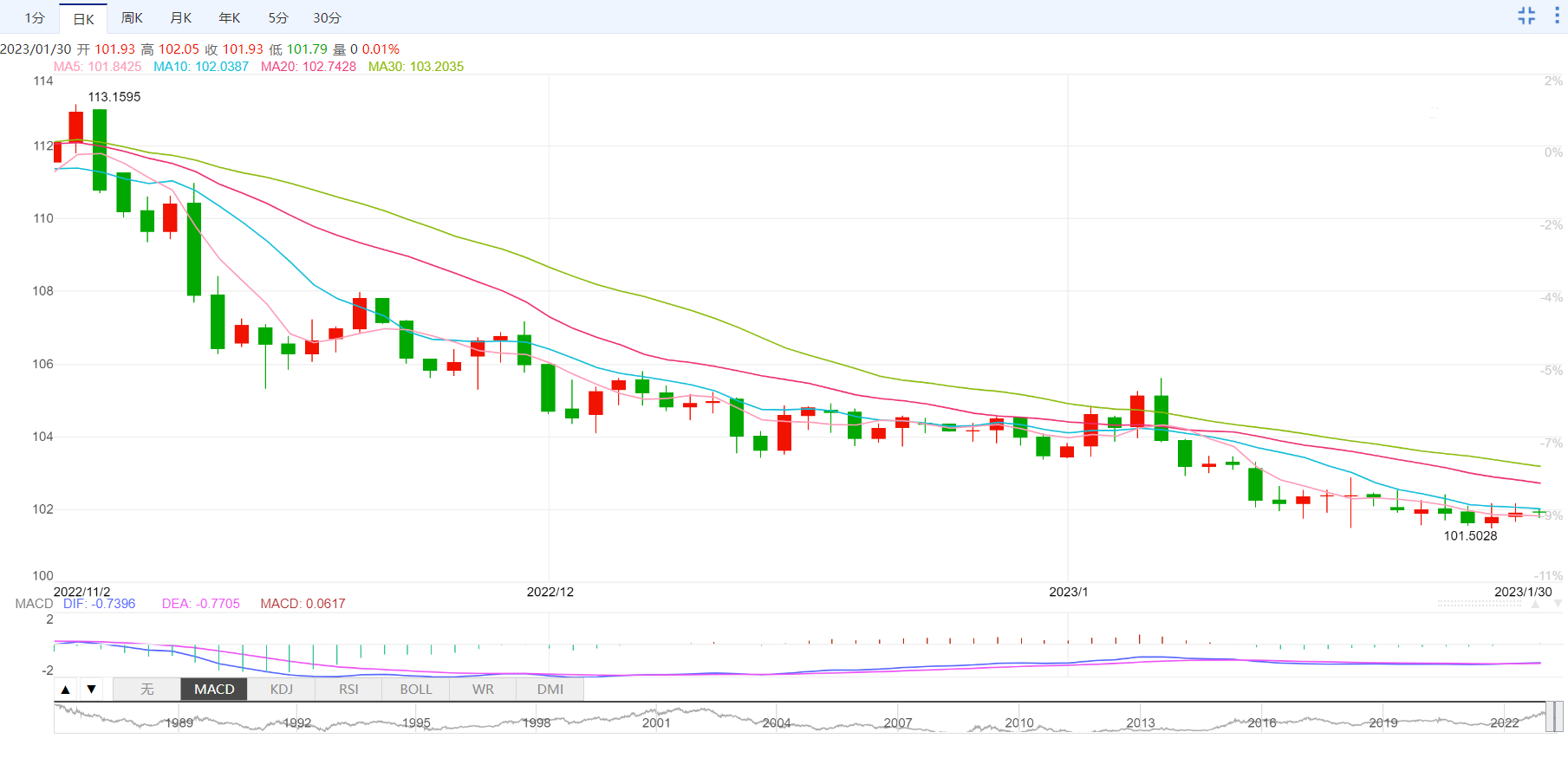The height and width of the screenshot is (758, 1568).
Task: Click the DEA: -0.7705 value
Action: [x=201, y=604]
